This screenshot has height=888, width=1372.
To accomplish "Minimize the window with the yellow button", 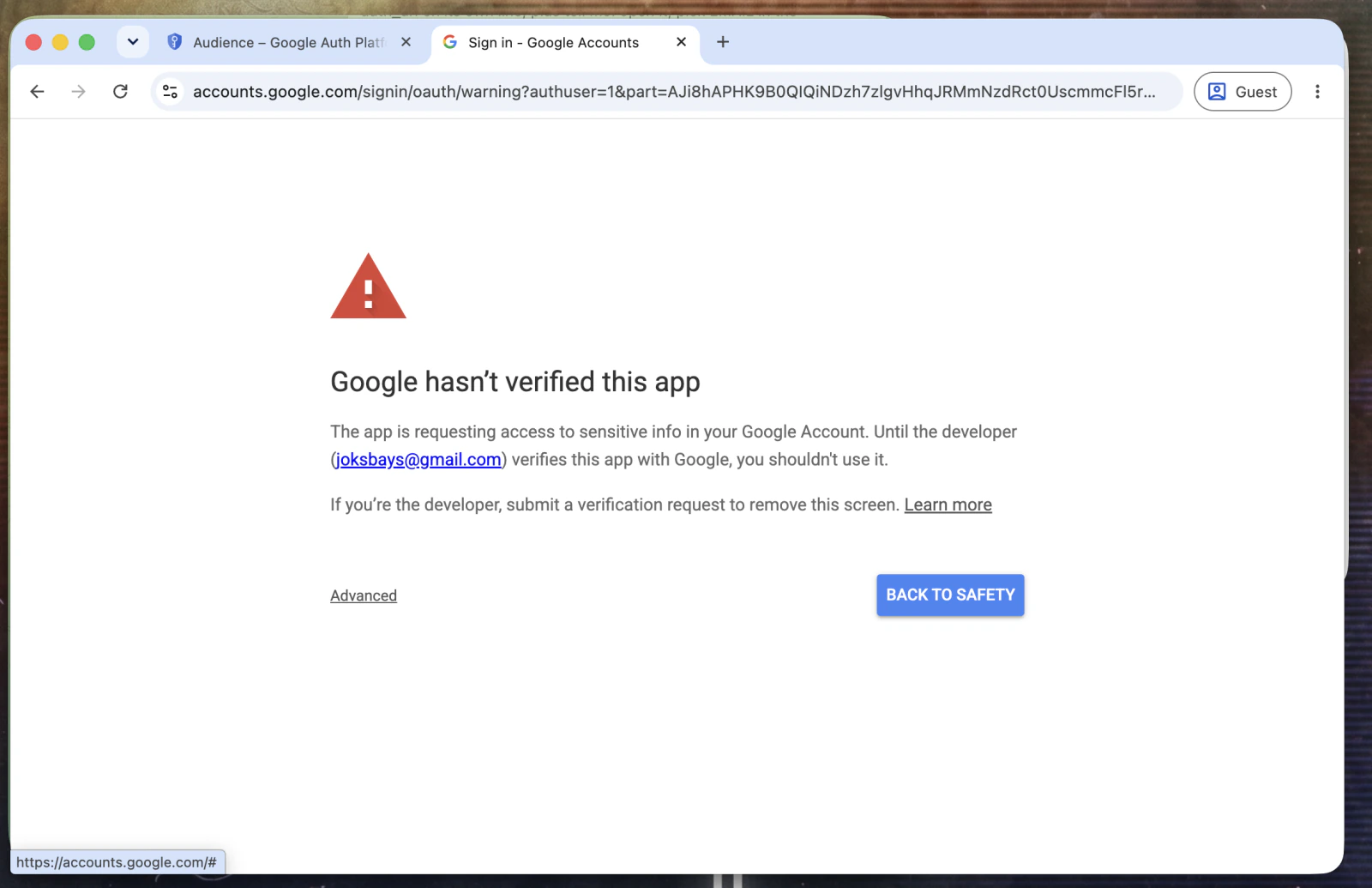I will (60, 42).
